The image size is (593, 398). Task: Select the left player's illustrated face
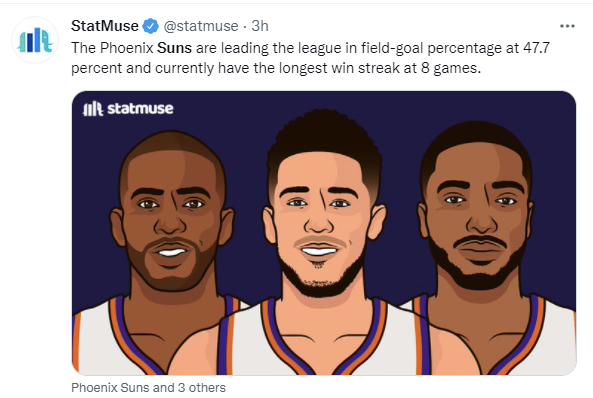coord(170,216)
